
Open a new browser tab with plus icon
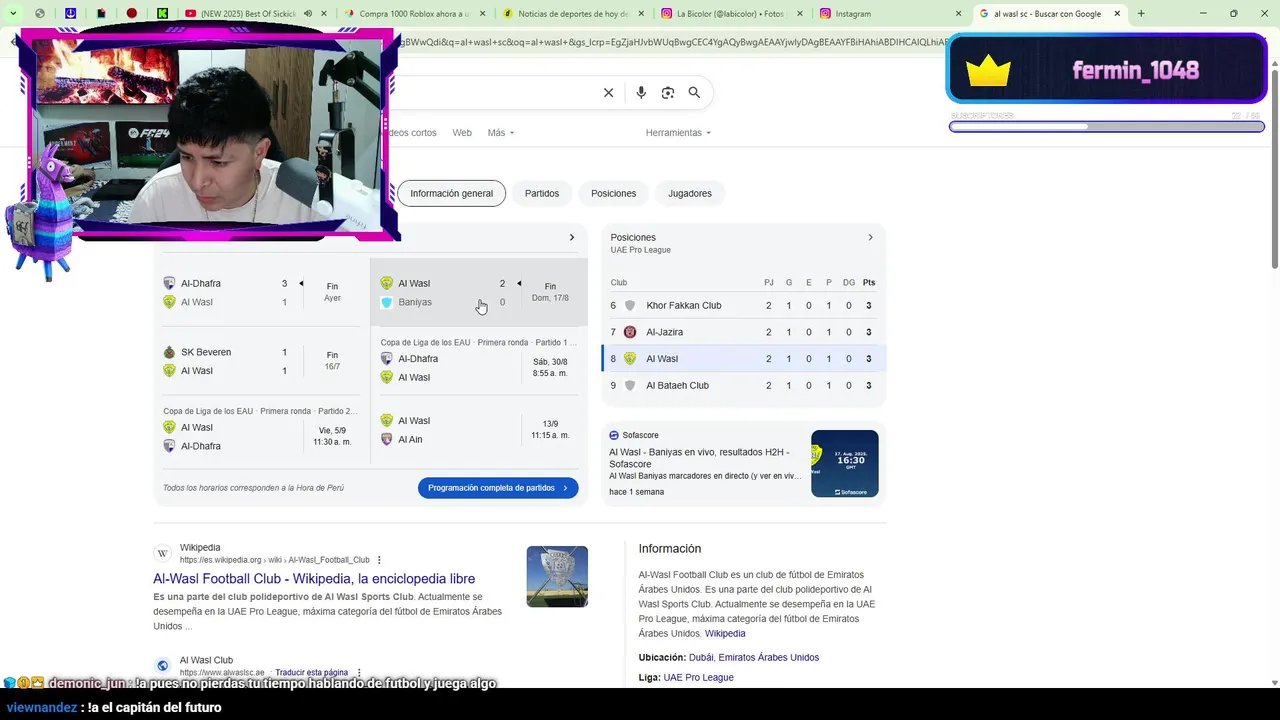click(1141, 14)
